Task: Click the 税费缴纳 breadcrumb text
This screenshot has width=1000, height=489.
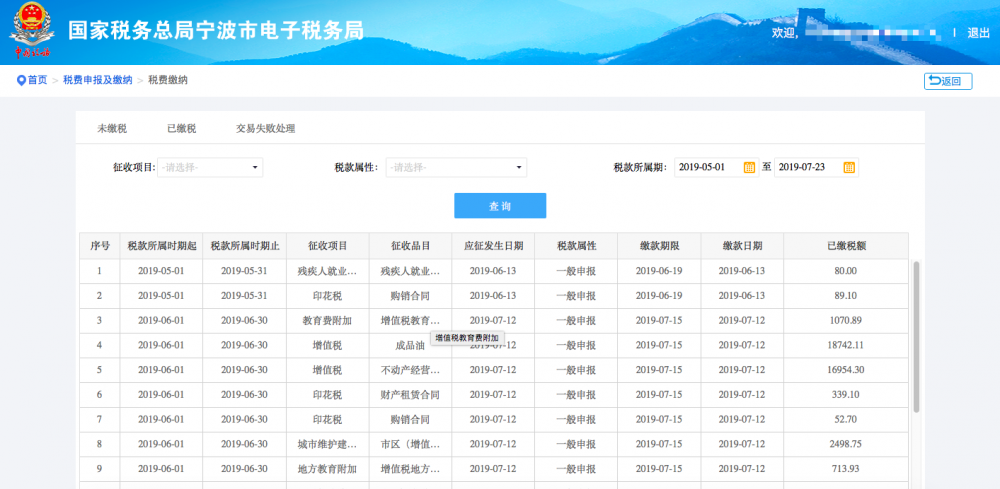Action: tap(168, 80)
